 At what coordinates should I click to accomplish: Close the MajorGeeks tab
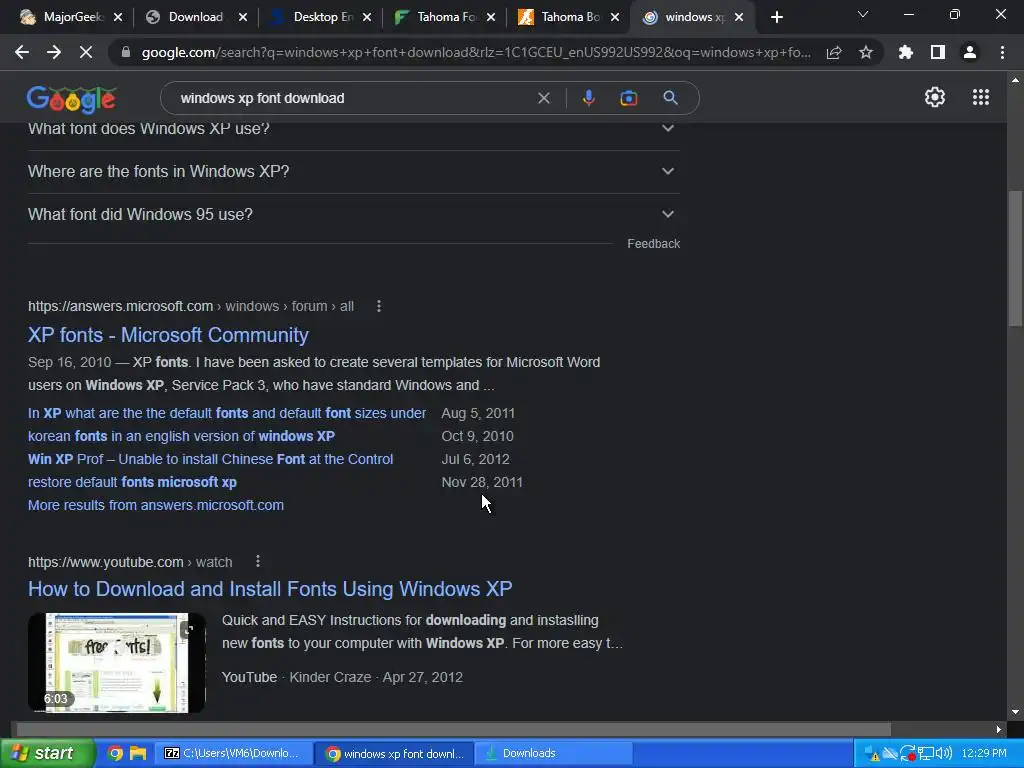click(x=118, y=18)
